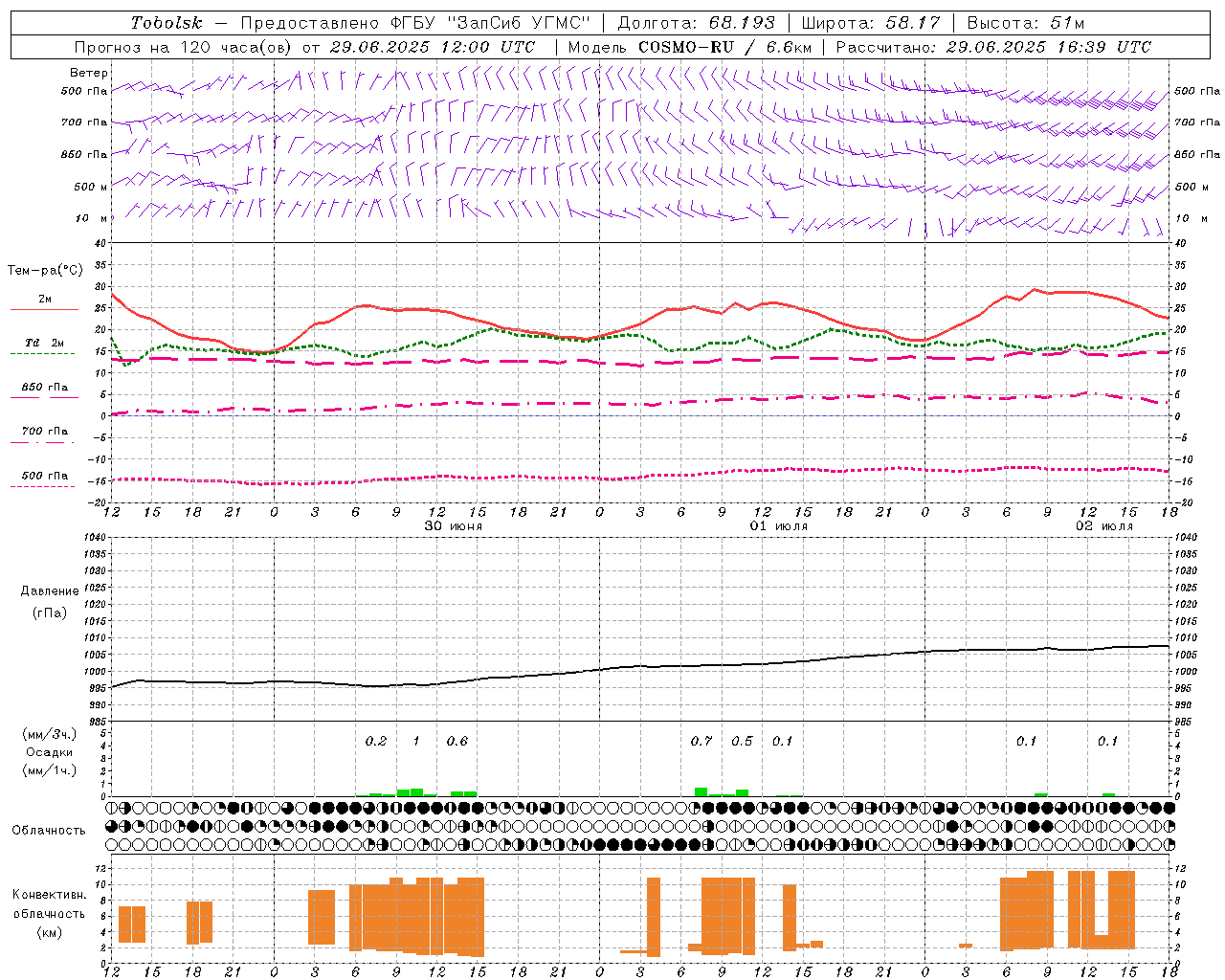Click the text 'Предоставлено ФГБУ "ЗапСиб УГМС"'

click(415, 22)
